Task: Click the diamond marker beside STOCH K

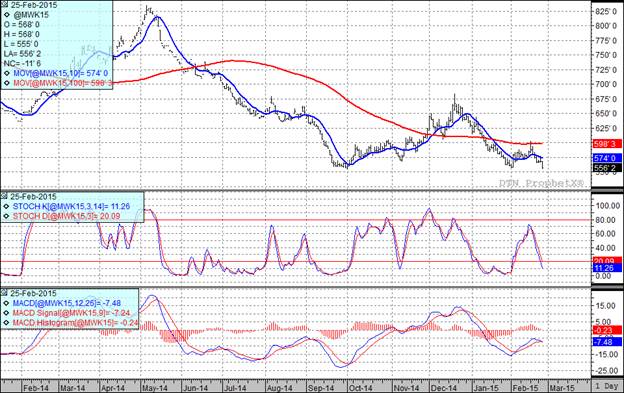Action: (x=7, y=206)
